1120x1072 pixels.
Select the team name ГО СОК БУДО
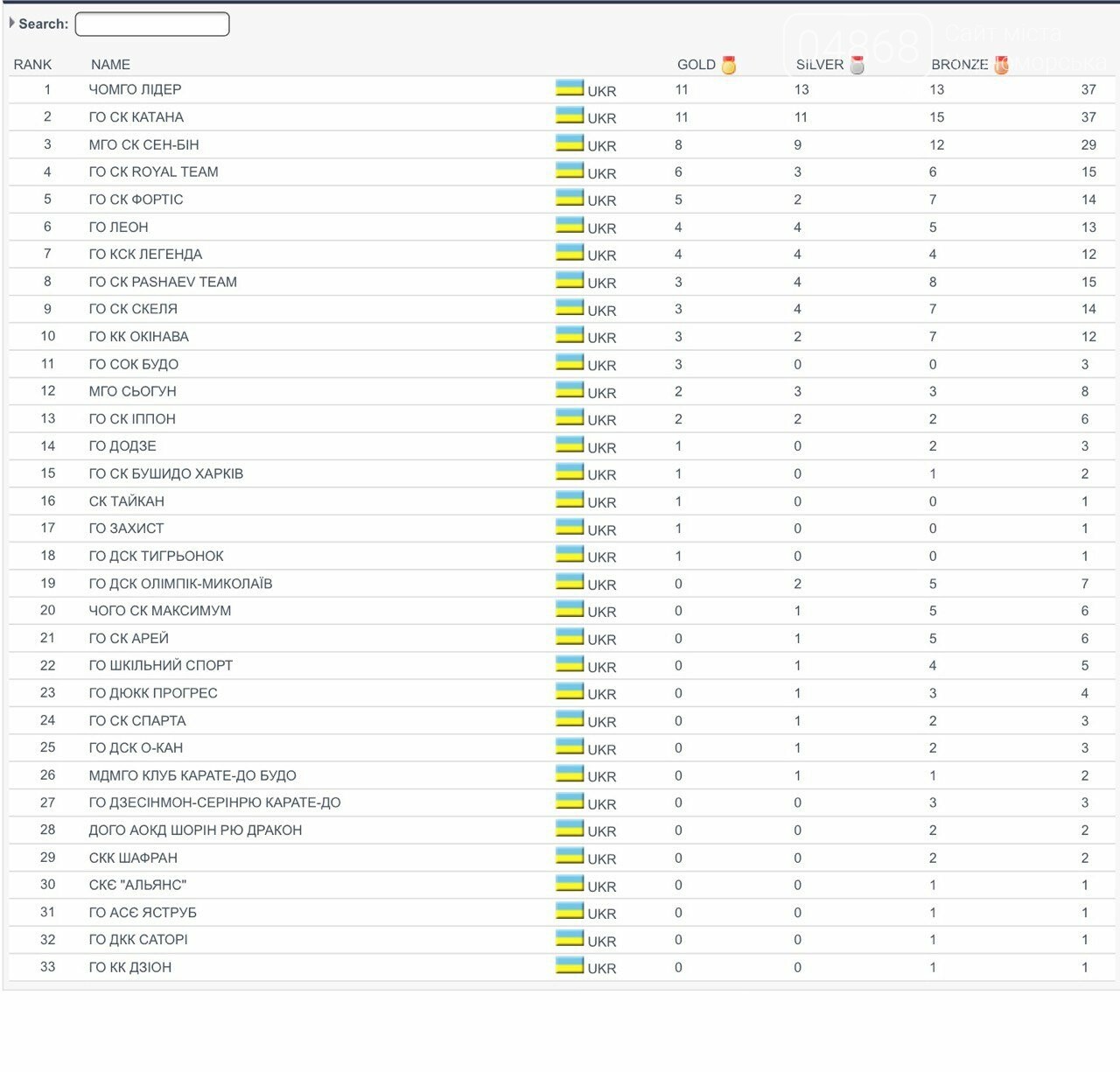[133, 364]
